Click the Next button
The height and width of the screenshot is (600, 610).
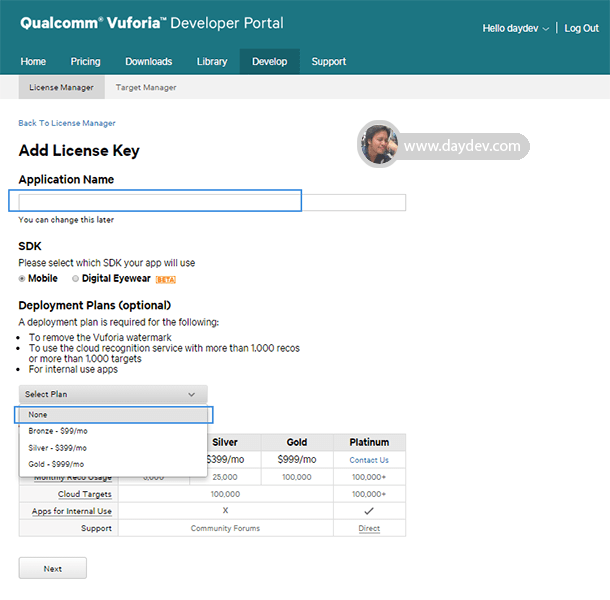53,568
